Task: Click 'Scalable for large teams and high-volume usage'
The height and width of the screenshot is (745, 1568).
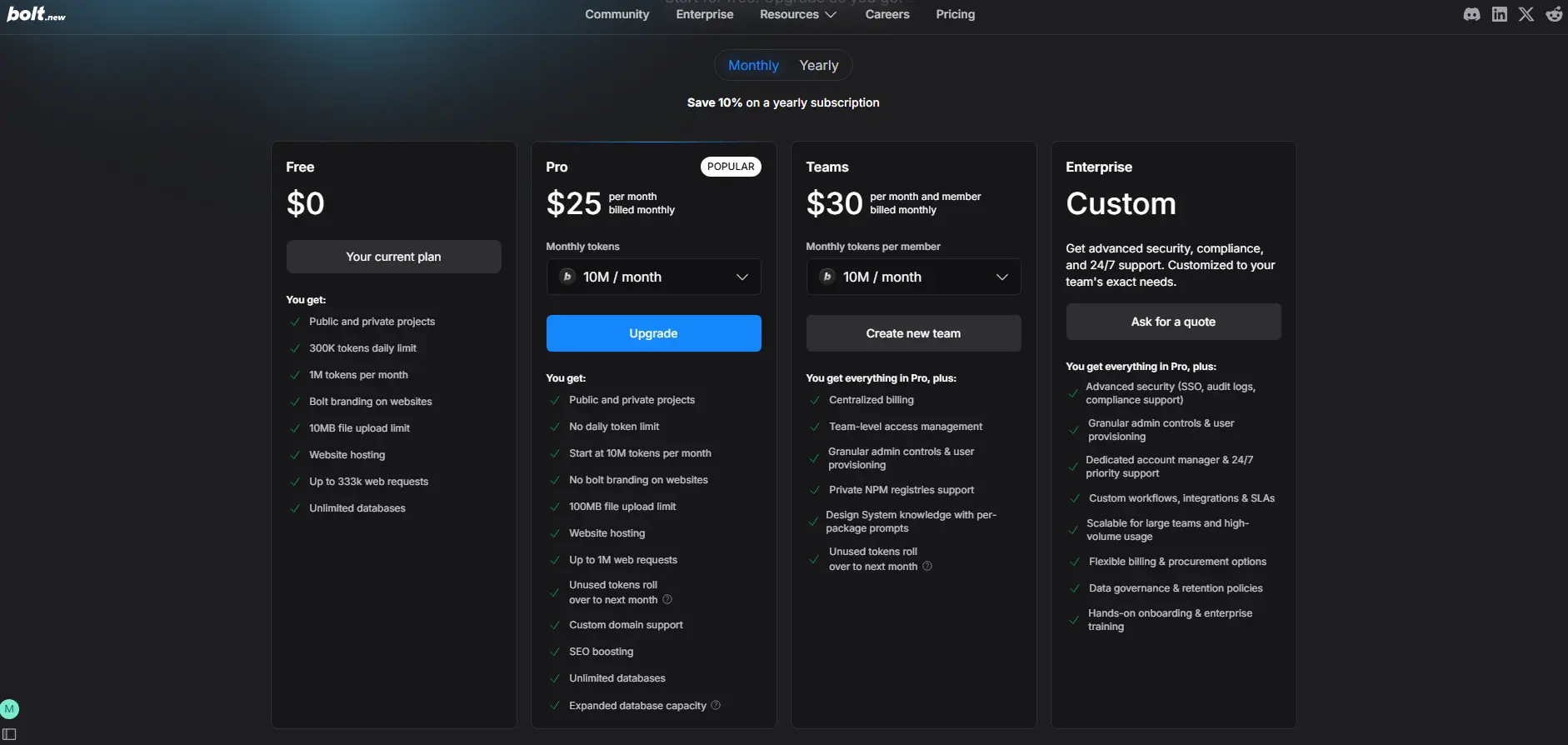Action: 1168,530
